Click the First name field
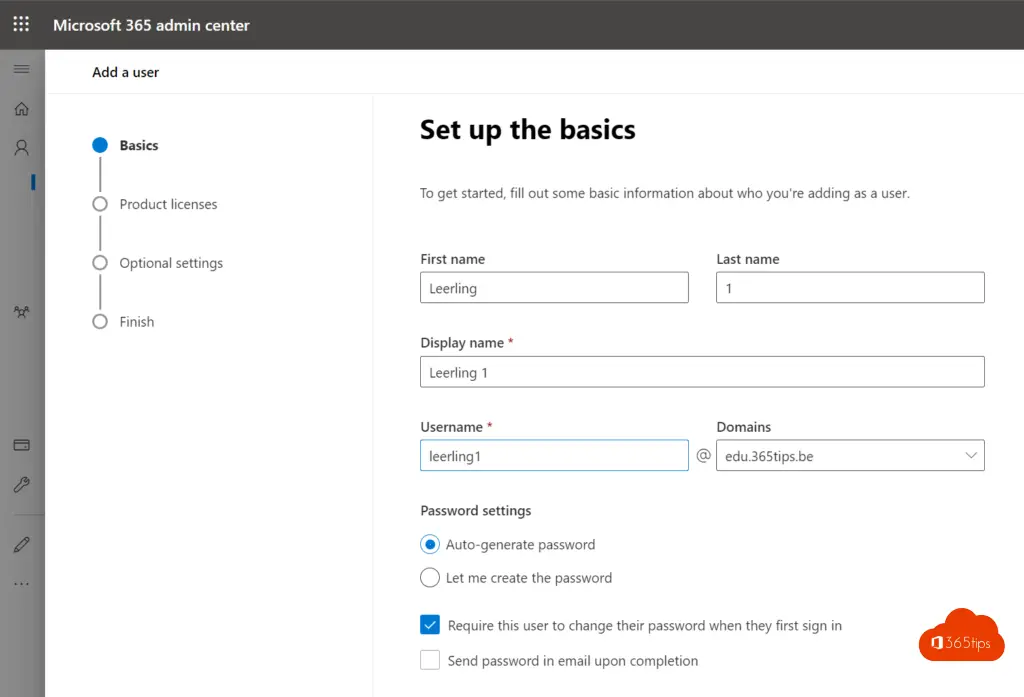Screen dimensions: 1024x697 tap(554, 287)
